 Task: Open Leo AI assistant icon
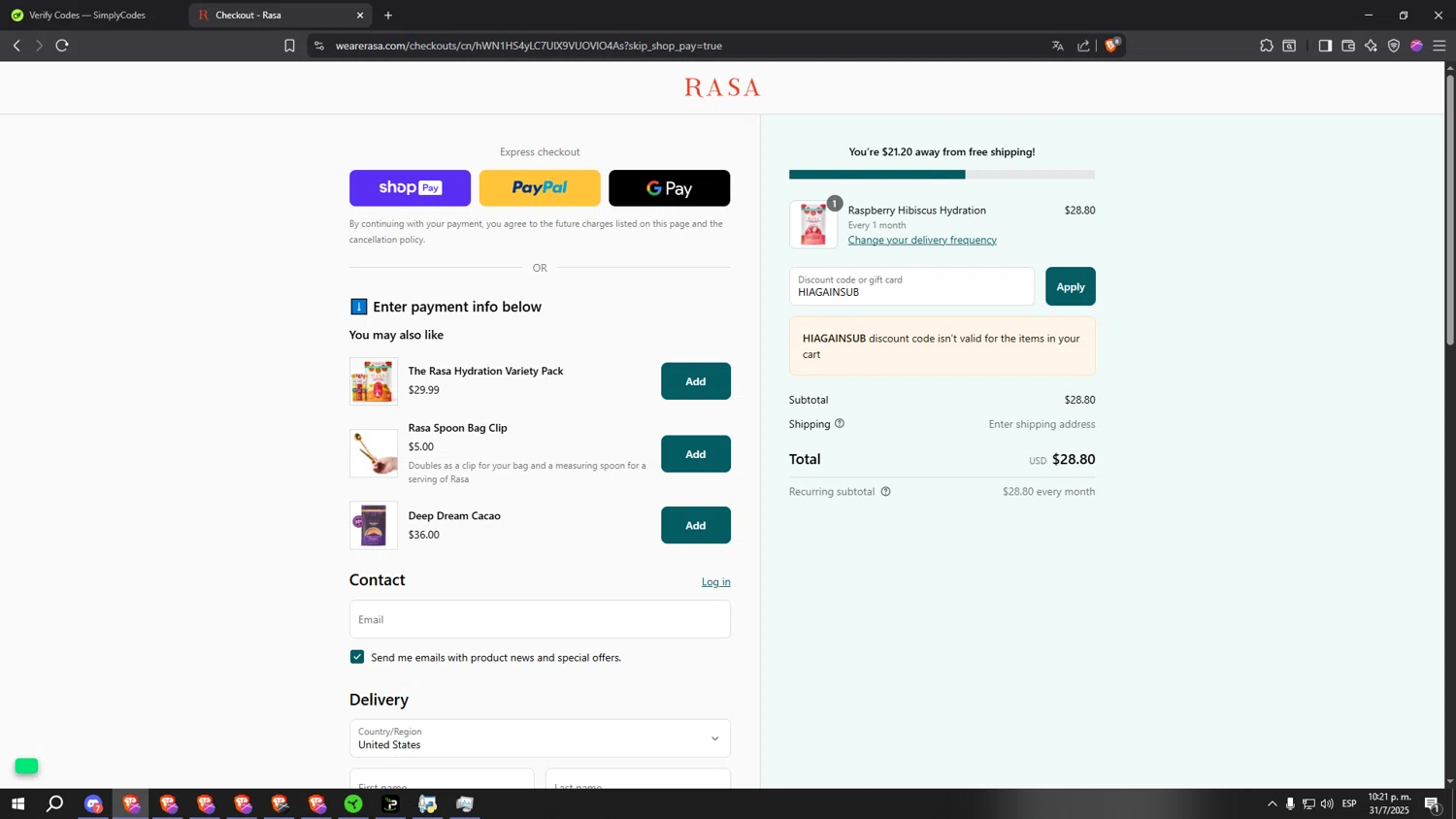[1371, 46]
